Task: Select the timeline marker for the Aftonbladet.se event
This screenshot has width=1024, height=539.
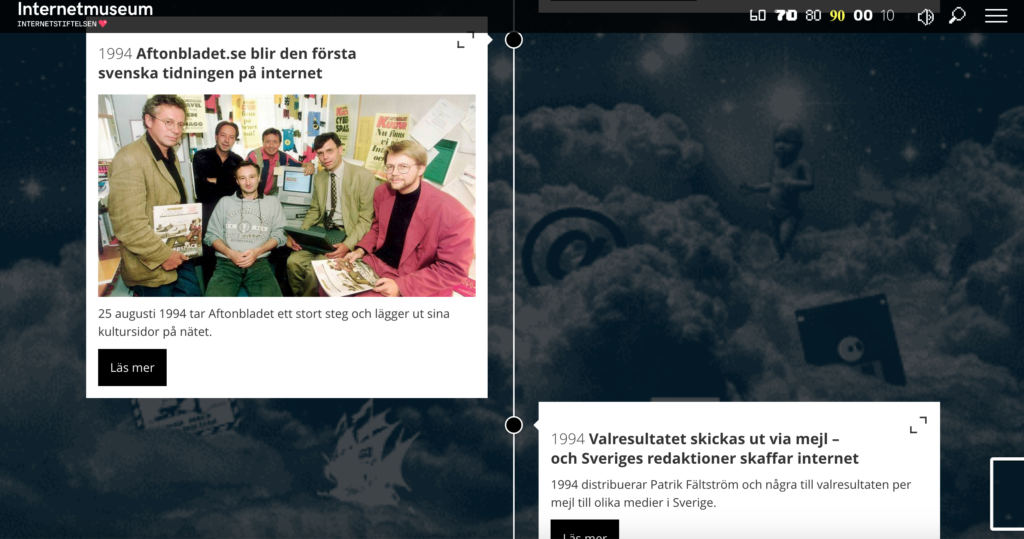Action: pos(514,40)
